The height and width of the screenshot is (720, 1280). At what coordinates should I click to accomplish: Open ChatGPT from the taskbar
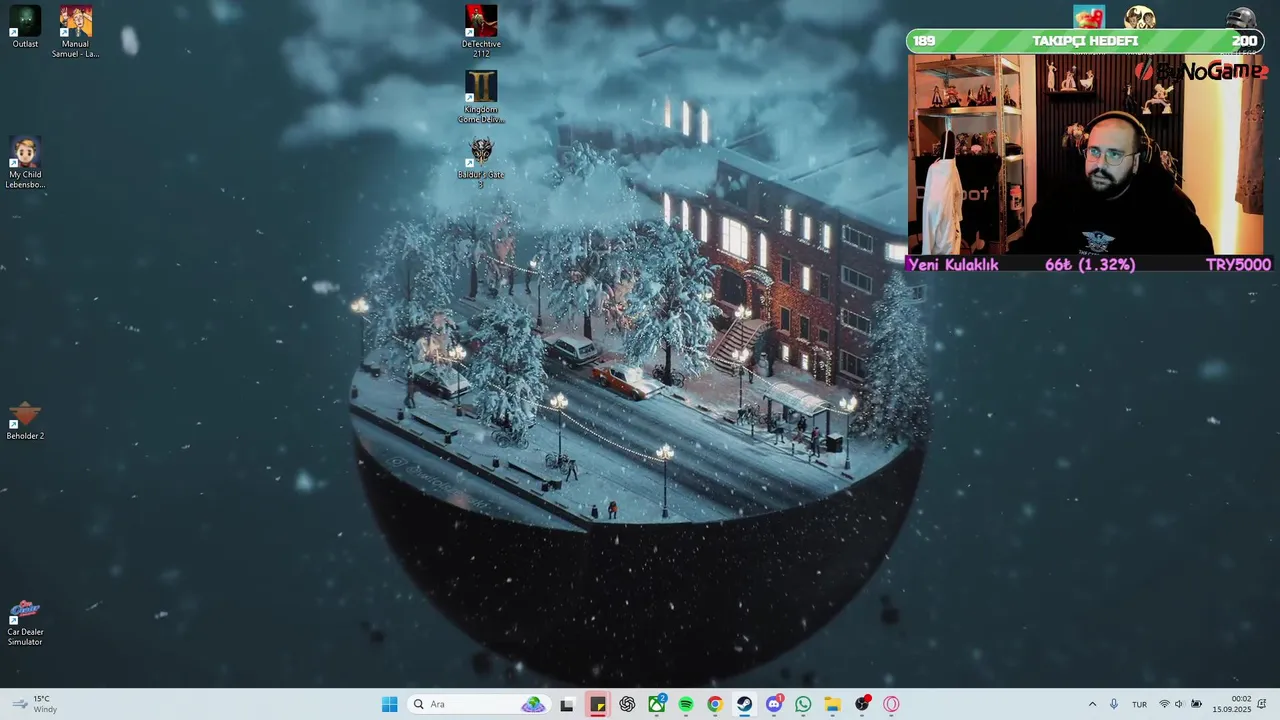tap(627, 704)
